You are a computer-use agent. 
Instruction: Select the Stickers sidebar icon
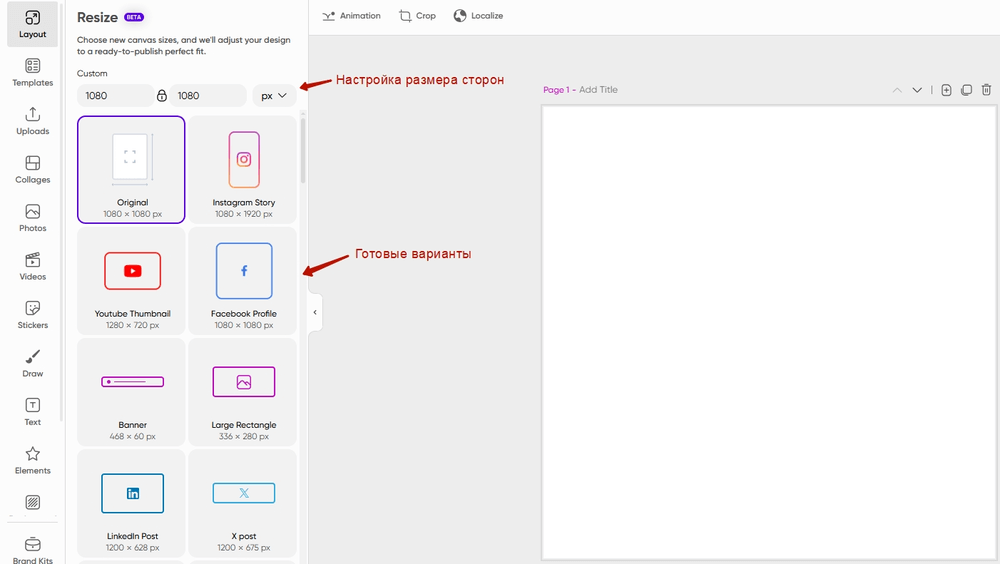(x=33, y=315)
